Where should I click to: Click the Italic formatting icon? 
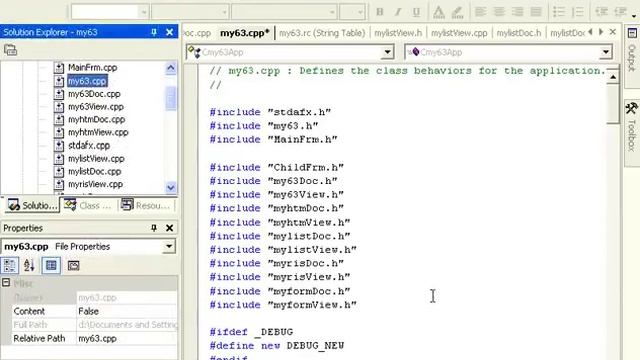coord(398,12)
